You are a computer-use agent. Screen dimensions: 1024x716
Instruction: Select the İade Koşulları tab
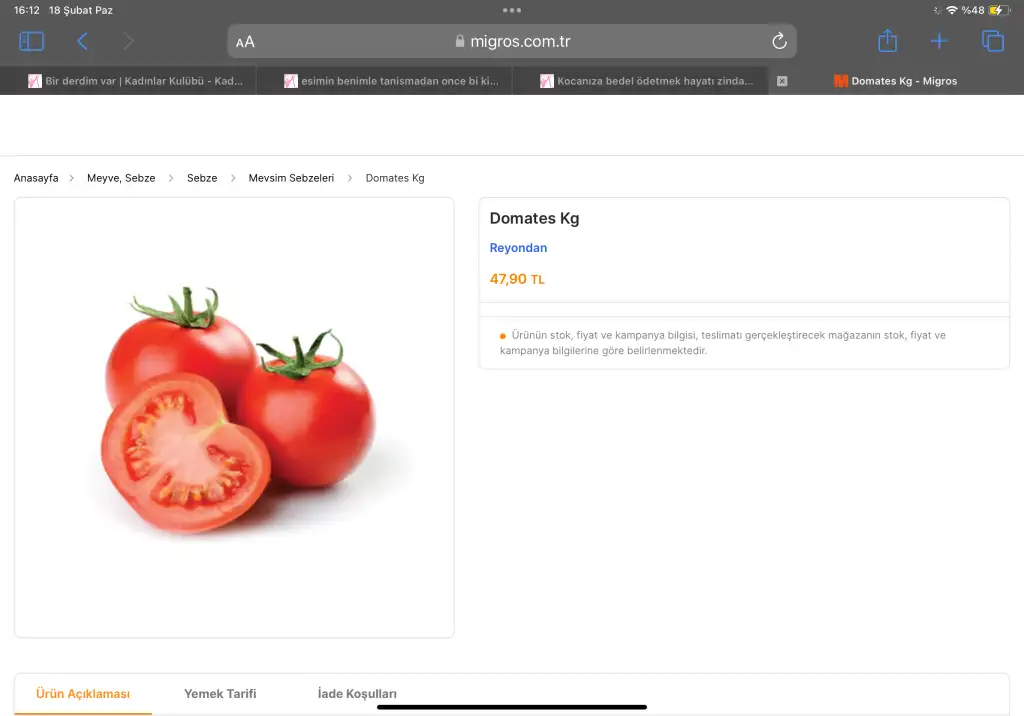point(357,693)
